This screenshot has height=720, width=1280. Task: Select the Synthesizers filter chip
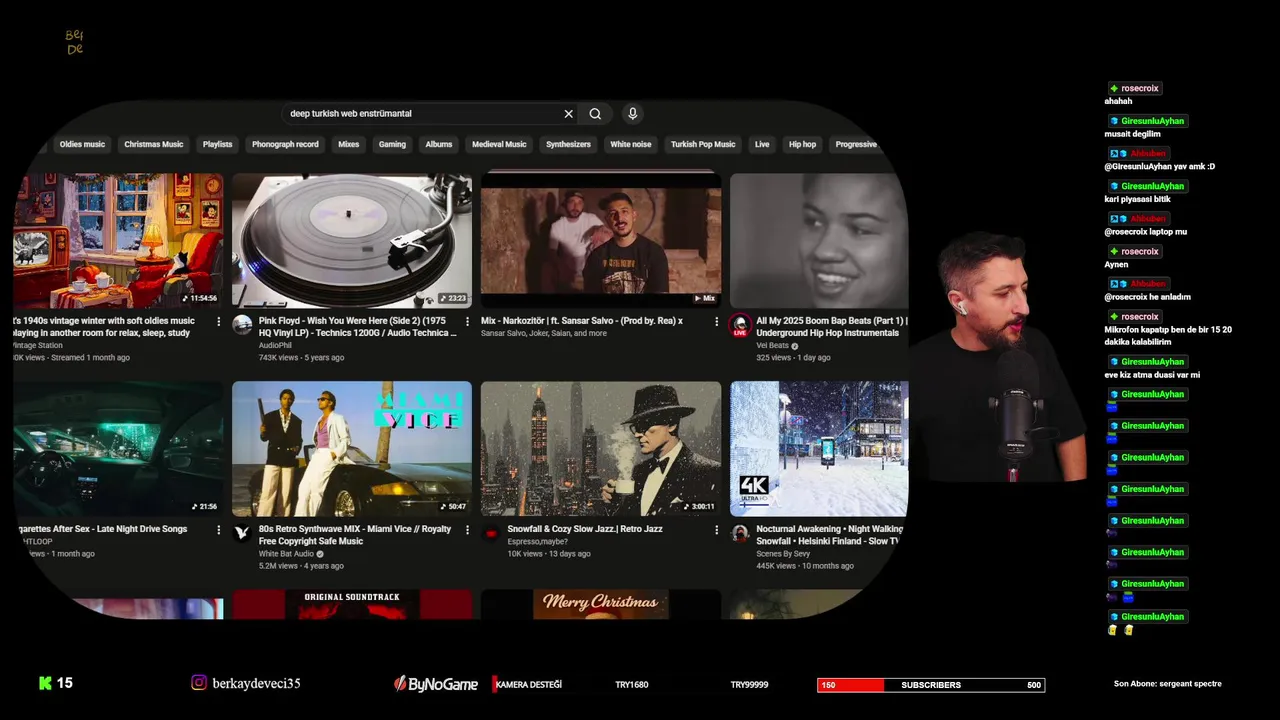[x=568, y=144]
